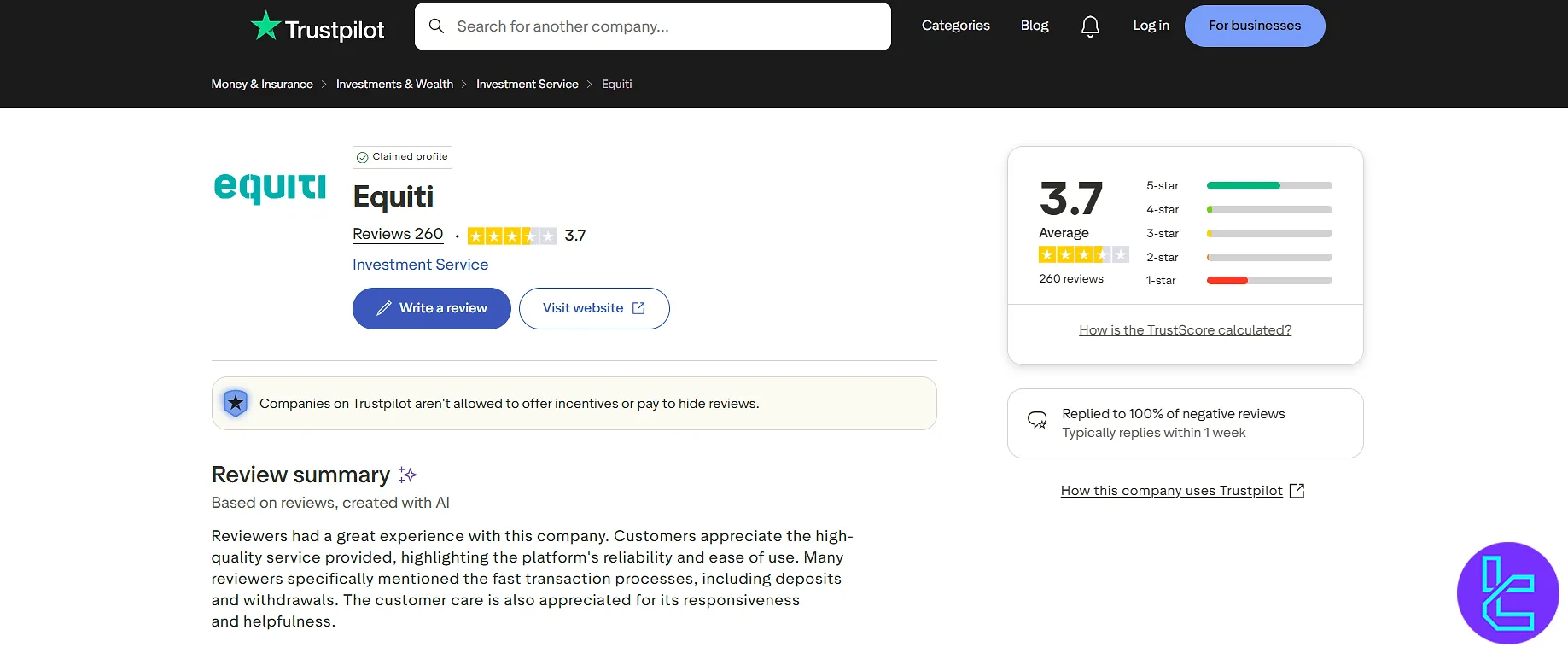Click the search for another company field
Viewport: 1568px width, 653px height.
[x=652, y=26]
